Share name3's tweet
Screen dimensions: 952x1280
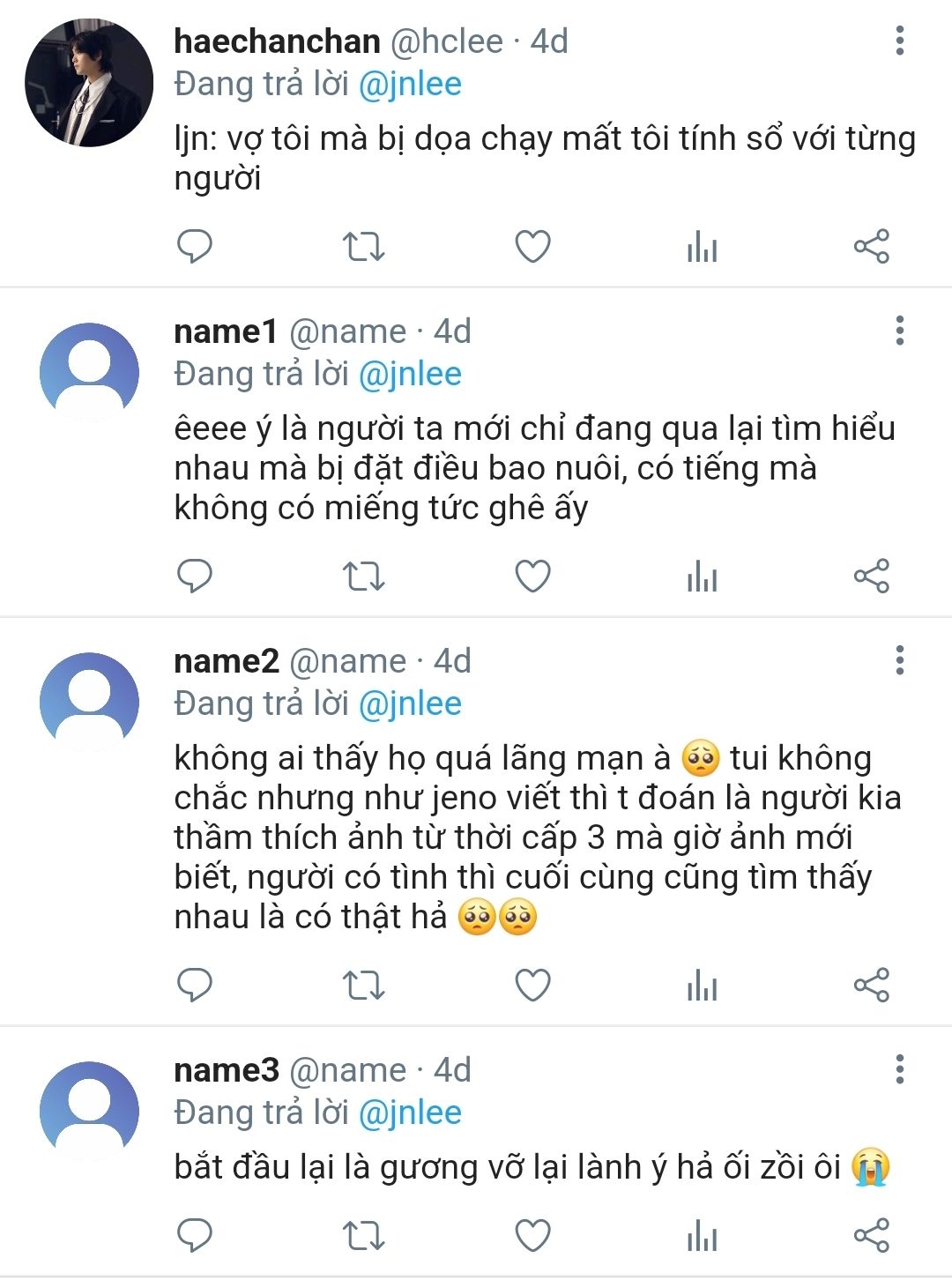(x=871, y=1235)
